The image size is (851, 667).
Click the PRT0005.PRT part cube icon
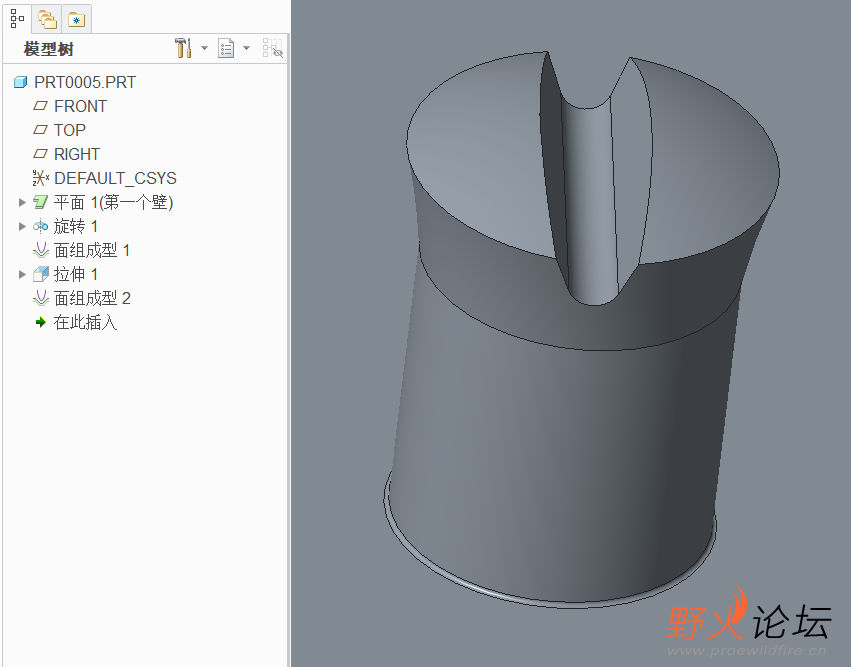click(20, 82)
